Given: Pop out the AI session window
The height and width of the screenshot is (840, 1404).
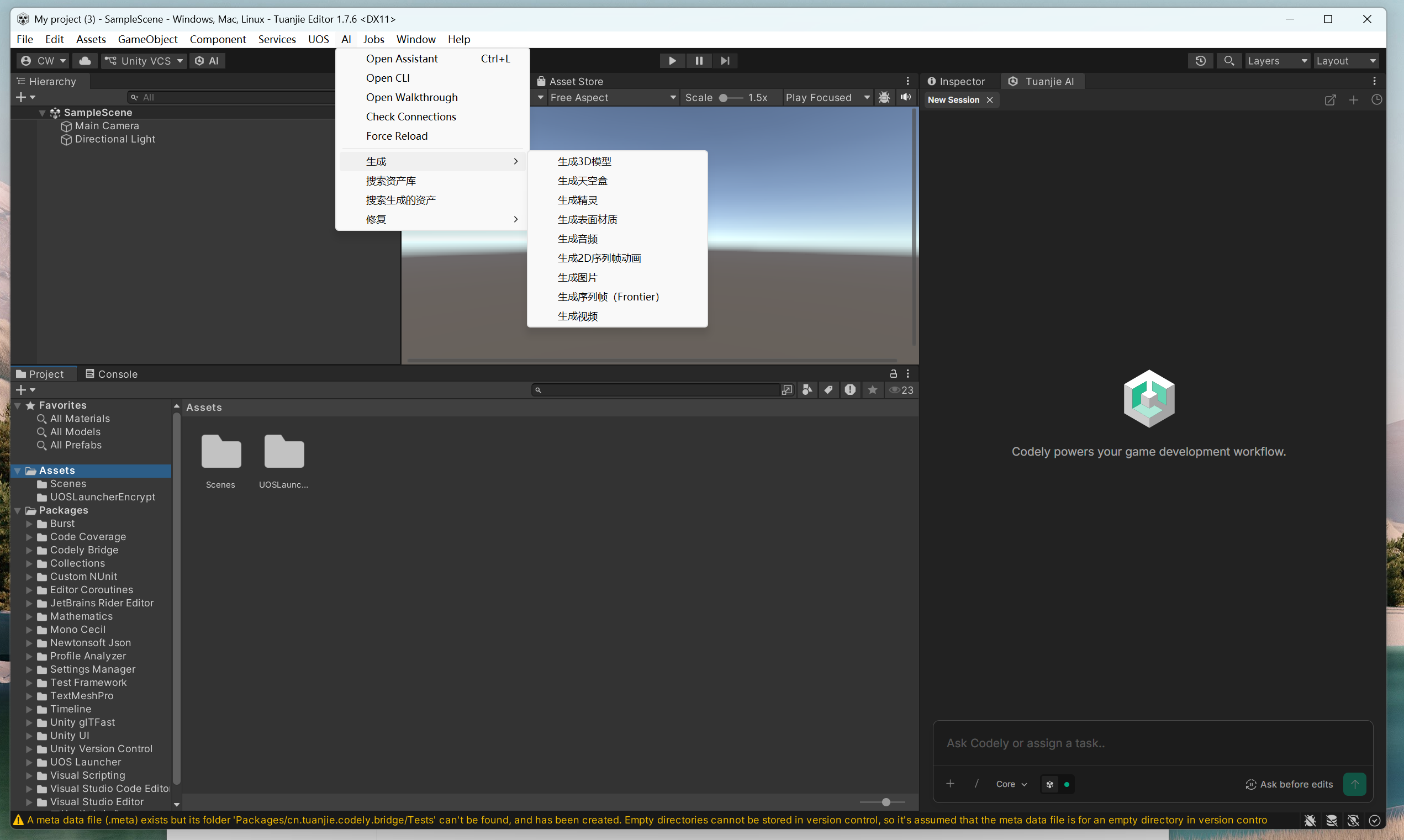Looking at the screenshot, I should coord(1330,100).
